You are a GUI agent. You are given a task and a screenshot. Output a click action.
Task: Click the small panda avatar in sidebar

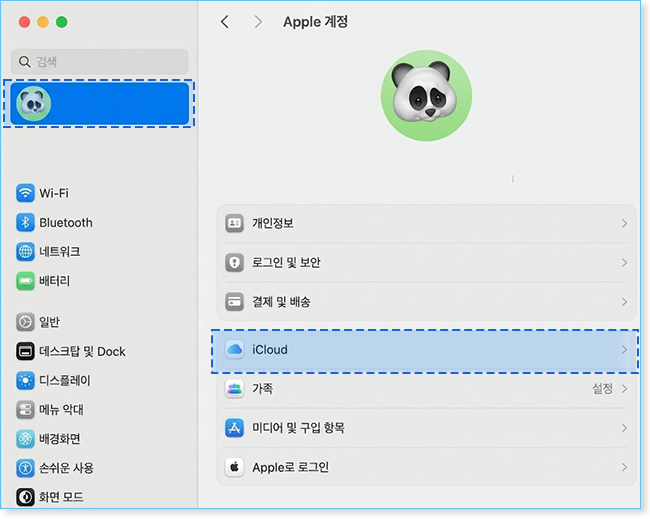(x=34, y=103)
